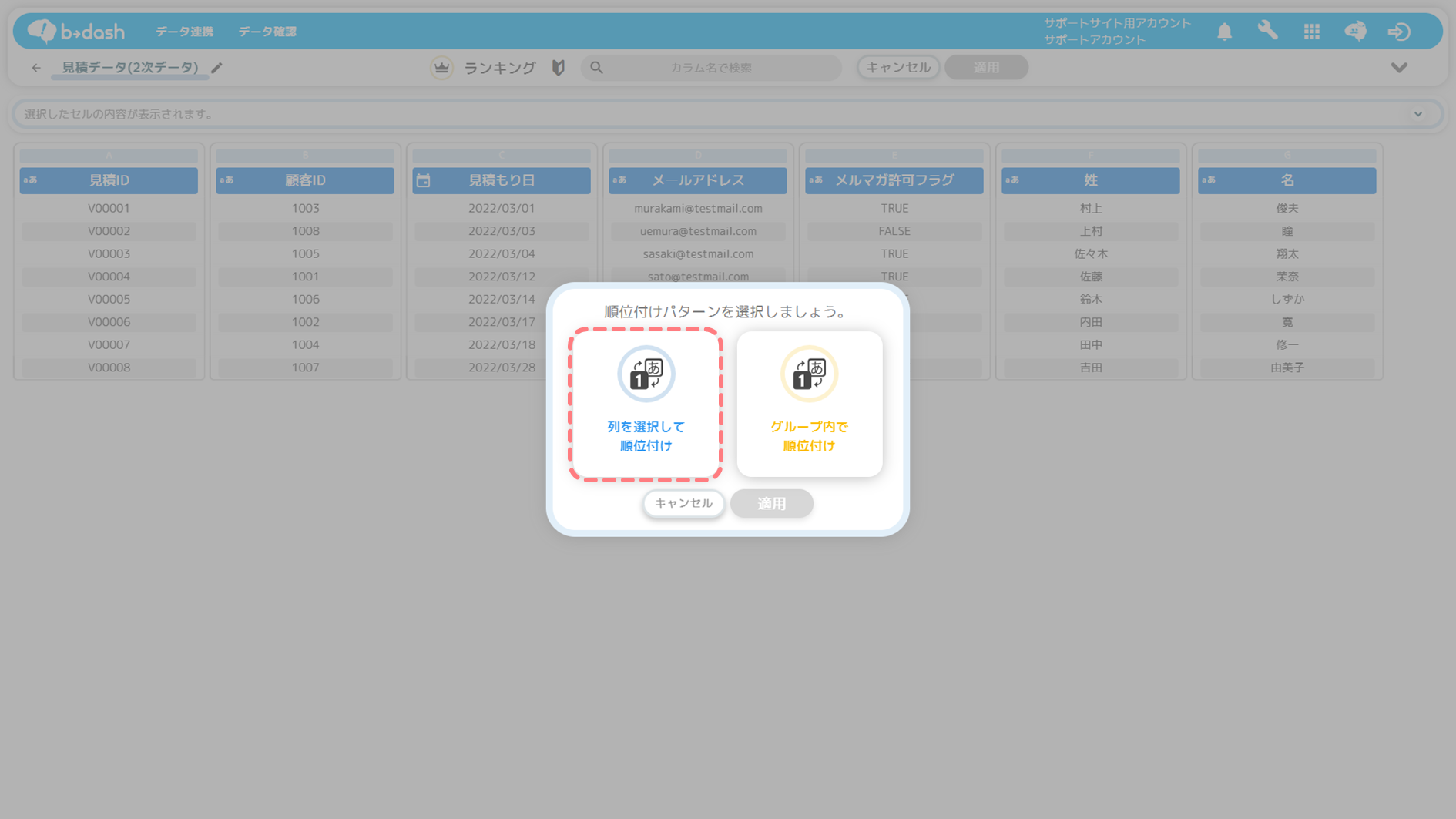This screenshot has height=819, width=1456.
Task: Click the notification bell icon
Action: click(1224, 32)
